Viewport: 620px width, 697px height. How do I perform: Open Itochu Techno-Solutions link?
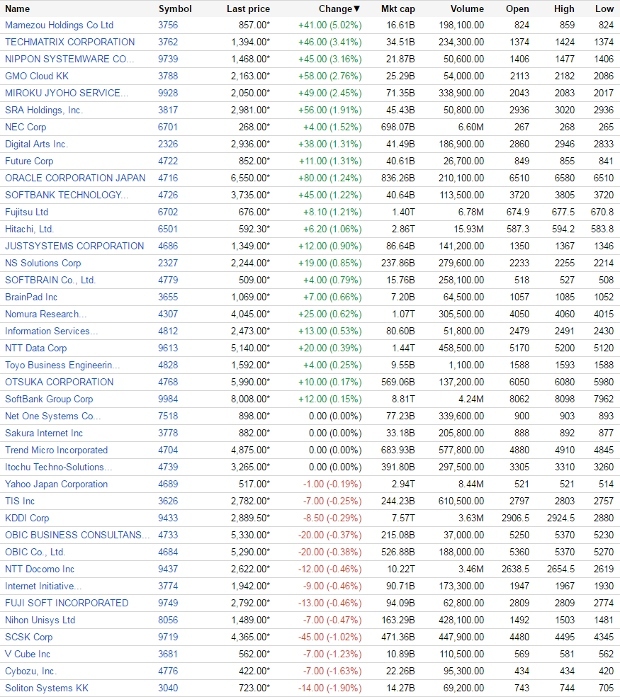pyautogui.click(x=58, y=467)
